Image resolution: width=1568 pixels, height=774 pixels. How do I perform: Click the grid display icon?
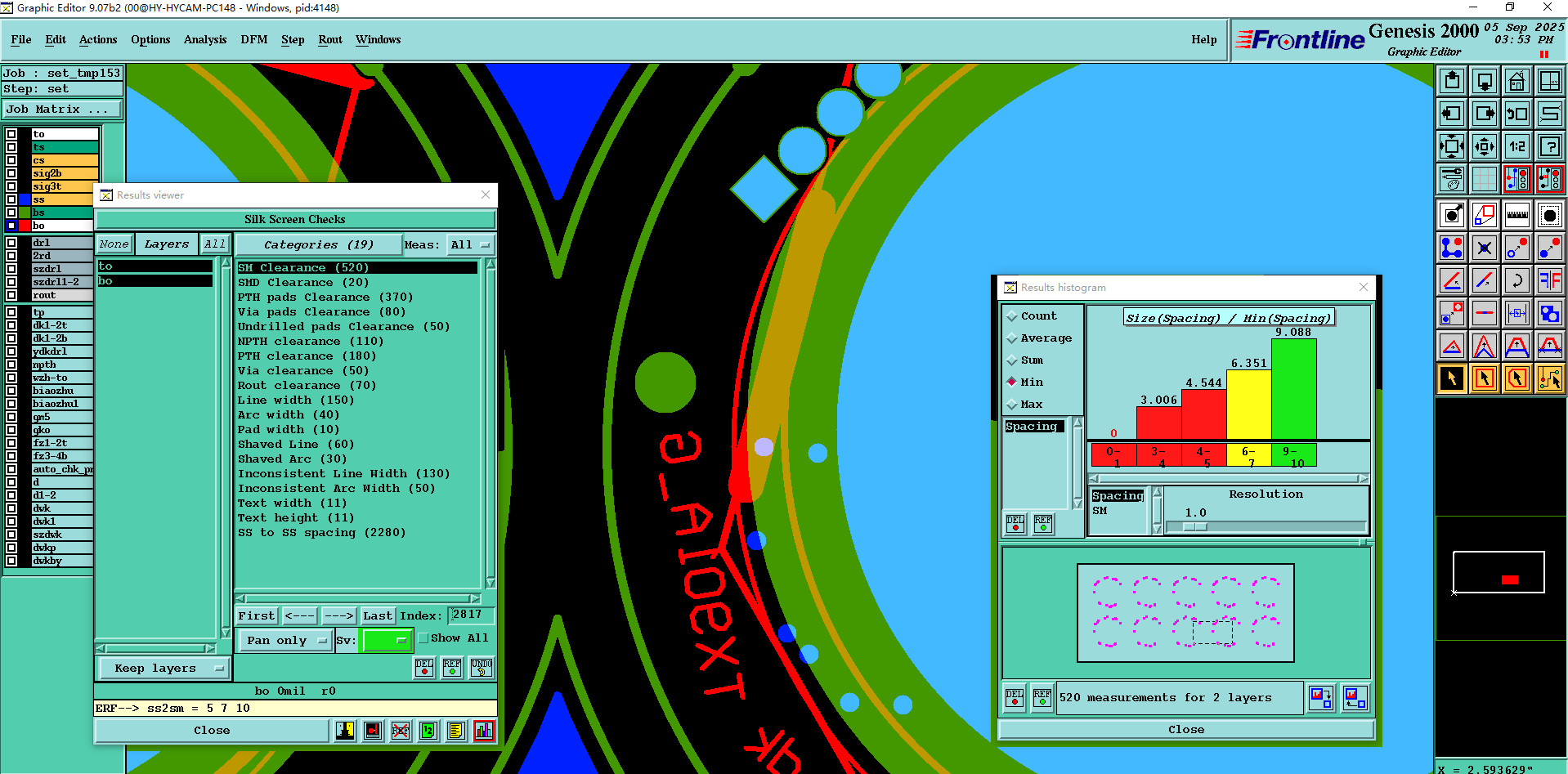coord(1485,178)
